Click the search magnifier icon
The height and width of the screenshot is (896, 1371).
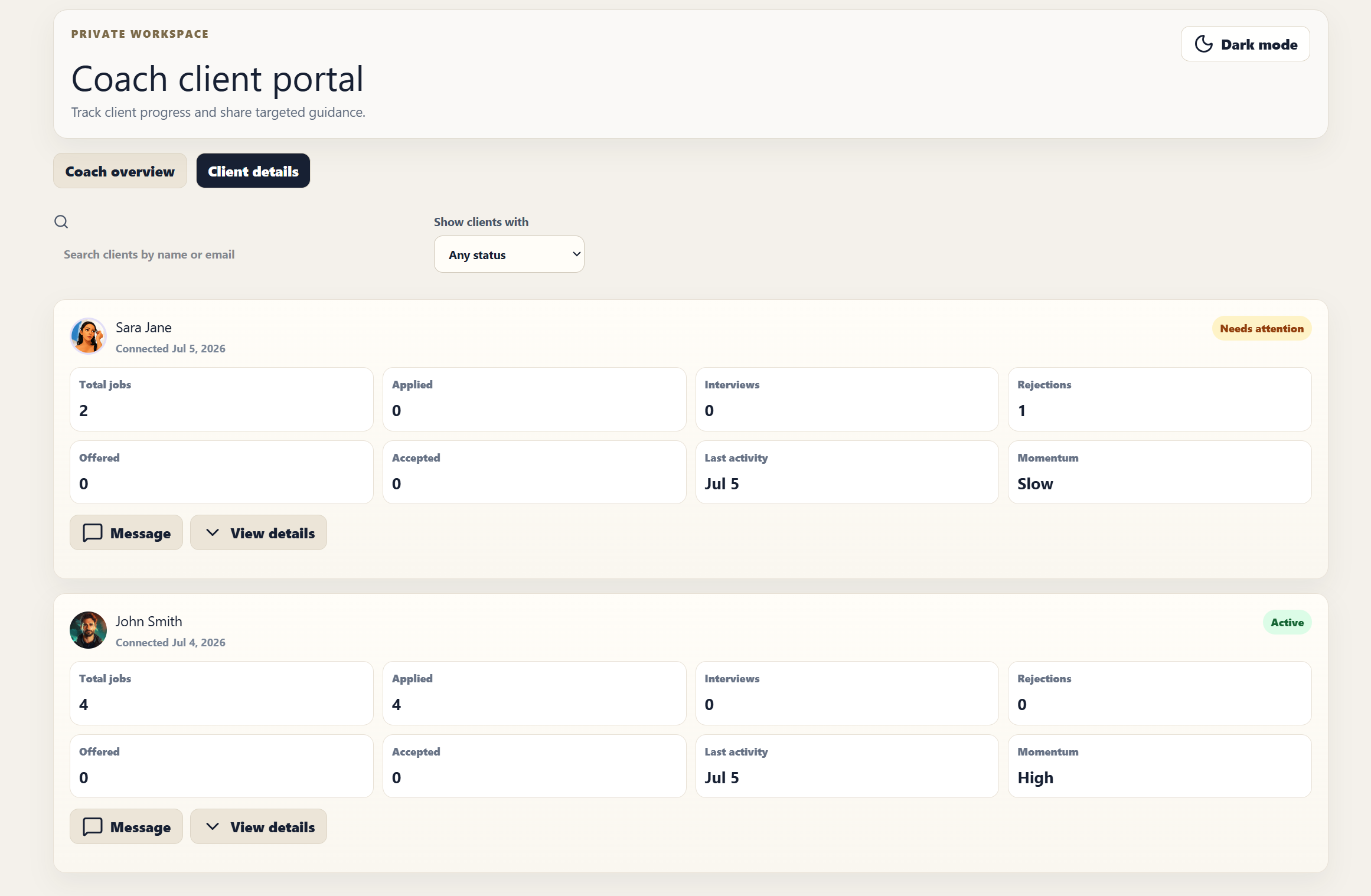[61, 222]
